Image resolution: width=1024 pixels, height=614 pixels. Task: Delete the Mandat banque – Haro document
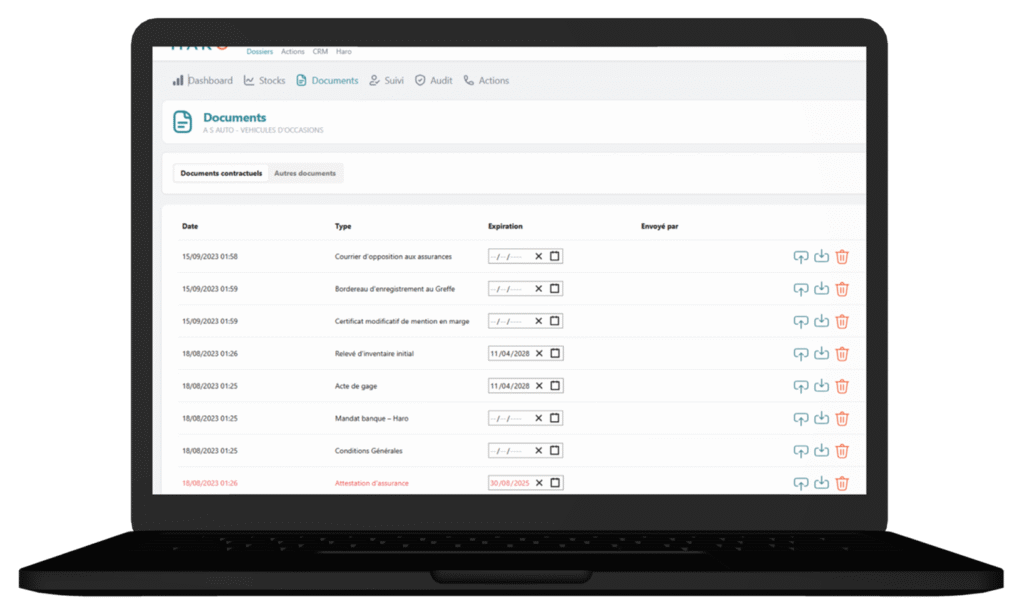coord(842,418)
